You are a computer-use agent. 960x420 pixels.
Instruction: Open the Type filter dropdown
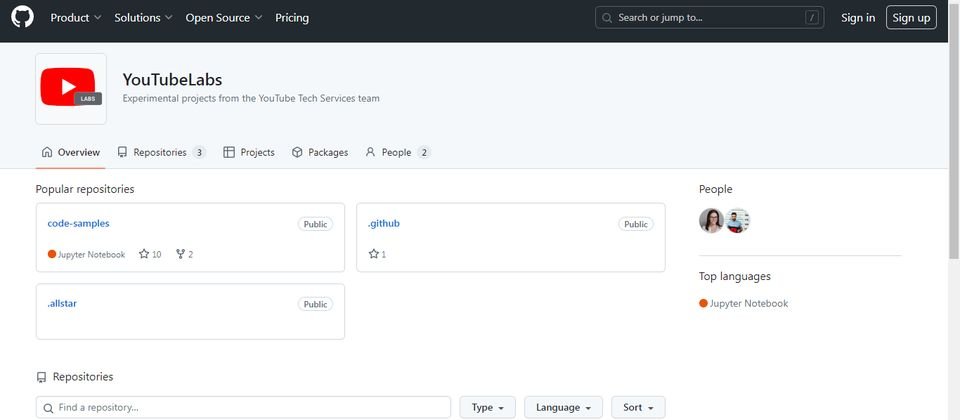click(487, 407)
